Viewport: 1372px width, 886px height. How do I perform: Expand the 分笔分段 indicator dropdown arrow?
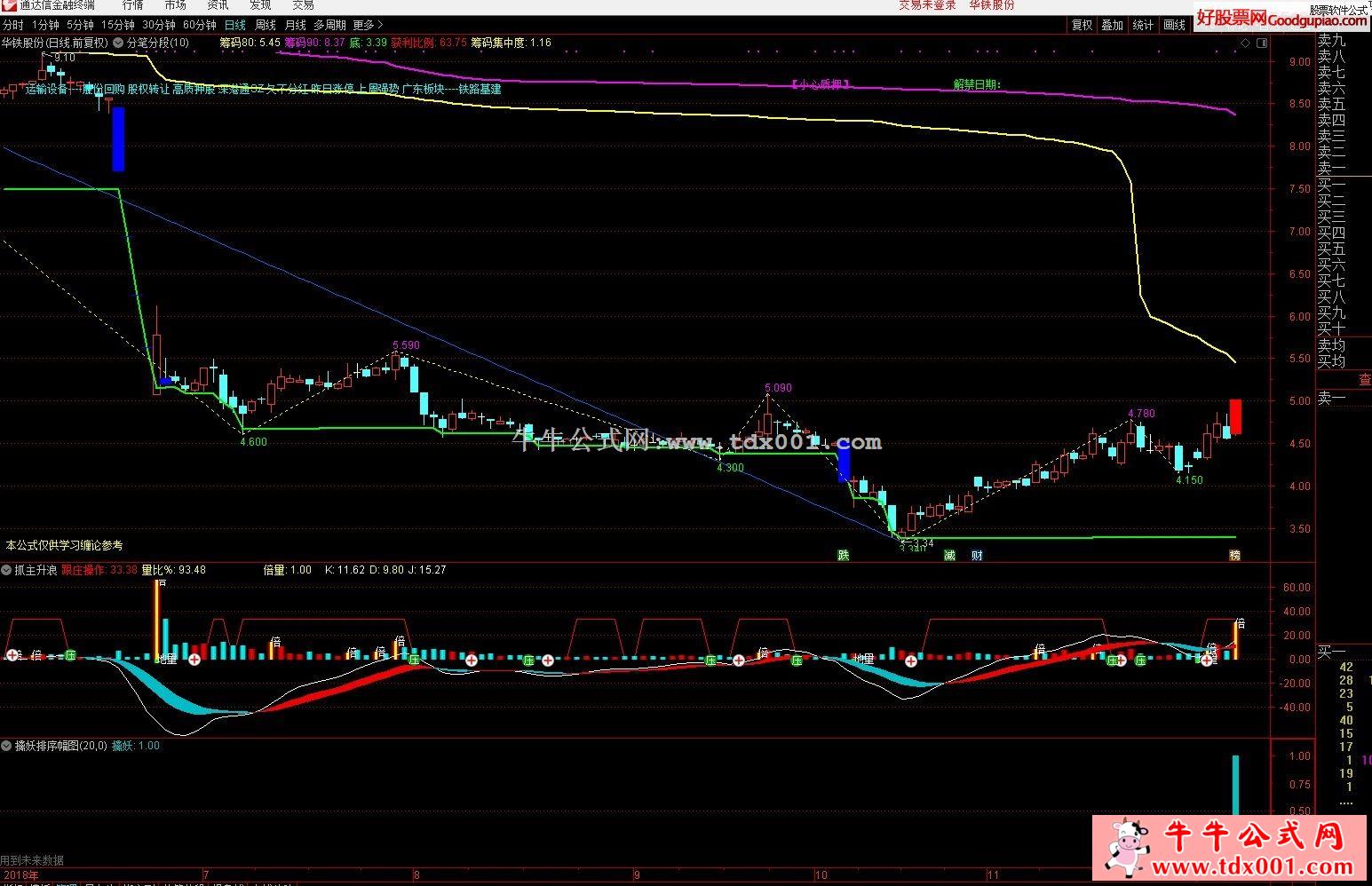click(x=119, y=43)
